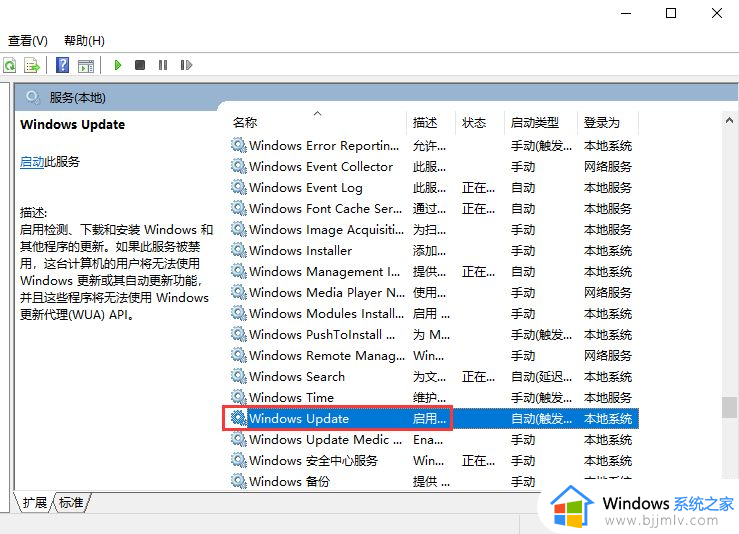This screenshot has height=534, width=739.
Task: Click gear icon of Windows Font Cache
Action: [238, 208]
